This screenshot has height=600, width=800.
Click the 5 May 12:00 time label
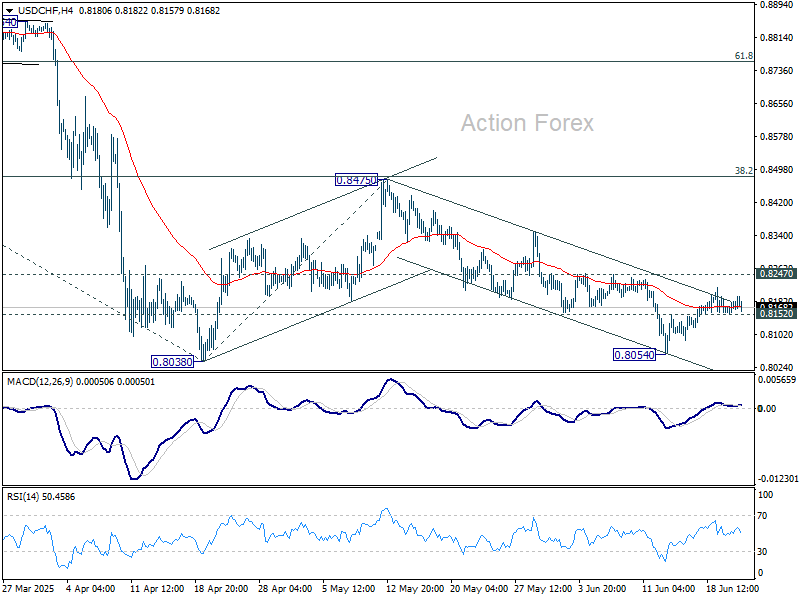click(x=348, y=588)
